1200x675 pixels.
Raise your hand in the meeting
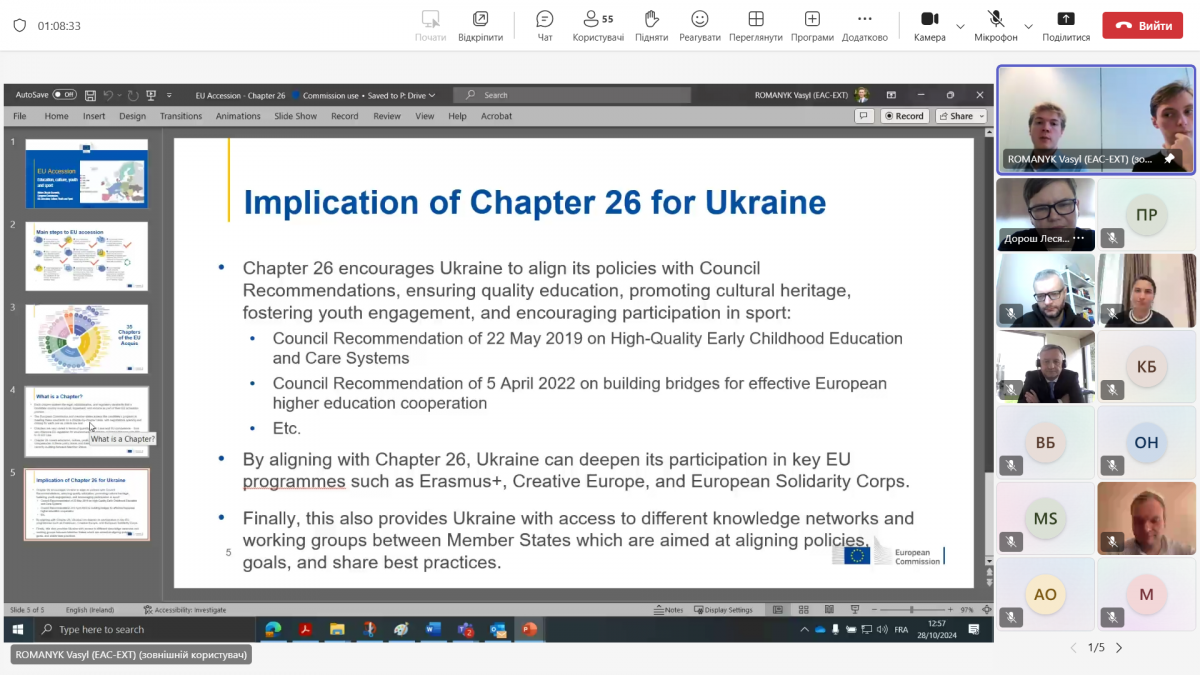pos(651,26)
